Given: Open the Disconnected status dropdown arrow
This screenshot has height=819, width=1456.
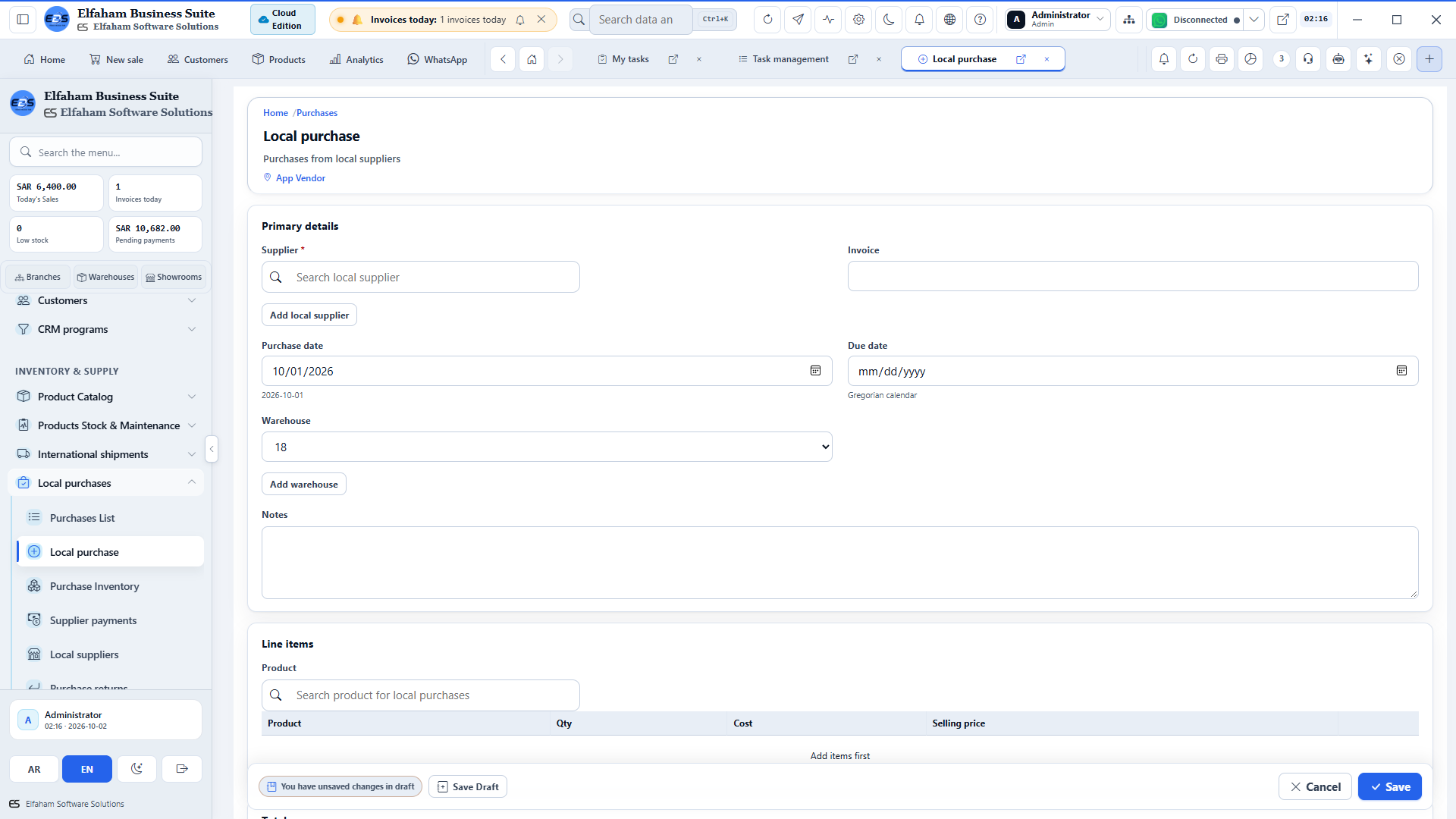Looking at the screenshot, I should click(x=1254, y=20).
